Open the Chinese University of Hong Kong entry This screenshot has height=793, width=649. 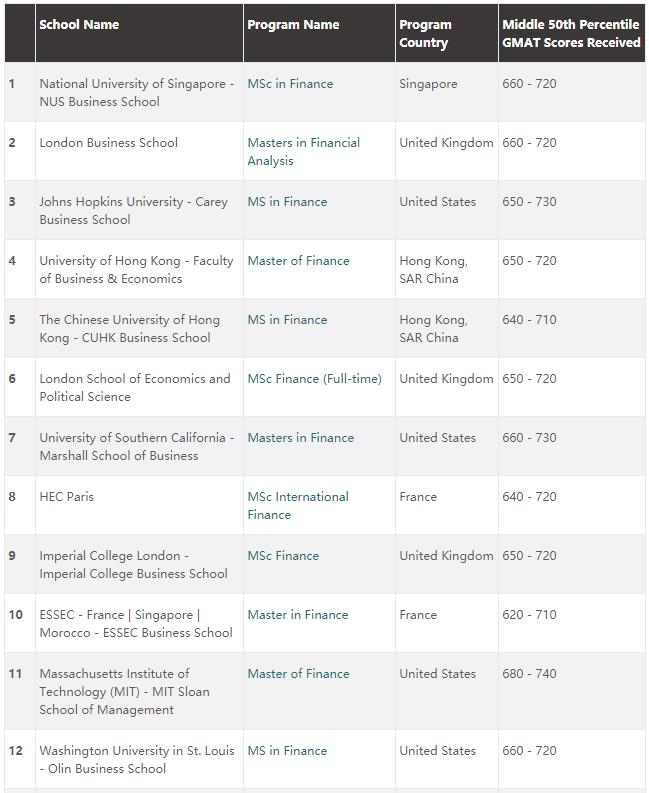129,329
